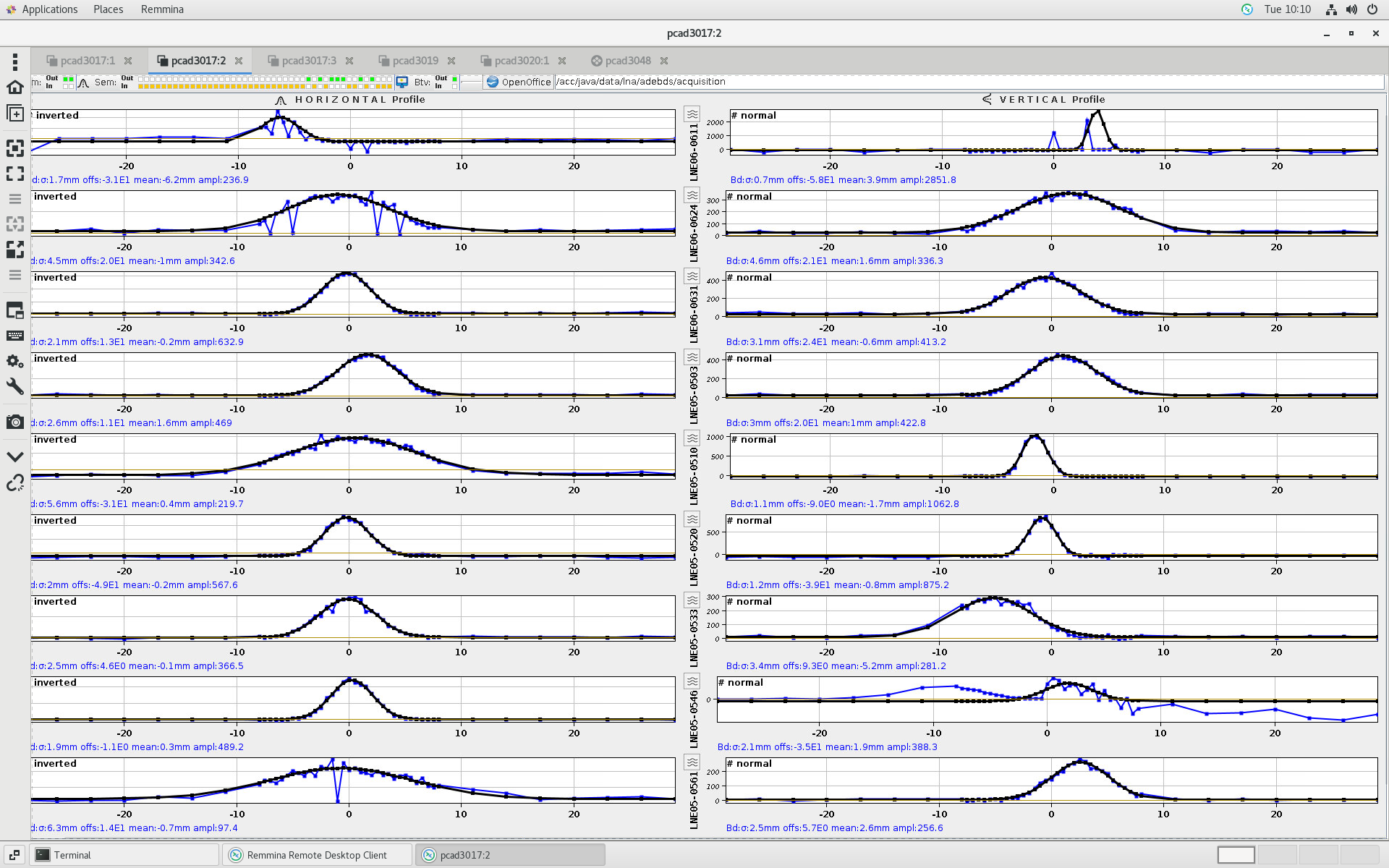
Task: Take a screenshot with camera icon
Action: (x=14, y=422)
